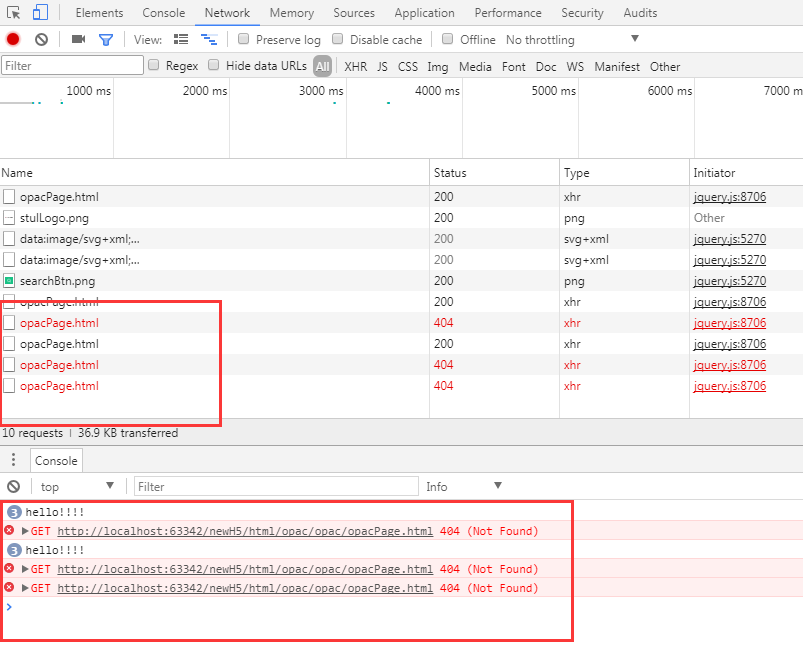The image size is (803, 656).
Task: Open the Security tab
Action: pos(582,13)
